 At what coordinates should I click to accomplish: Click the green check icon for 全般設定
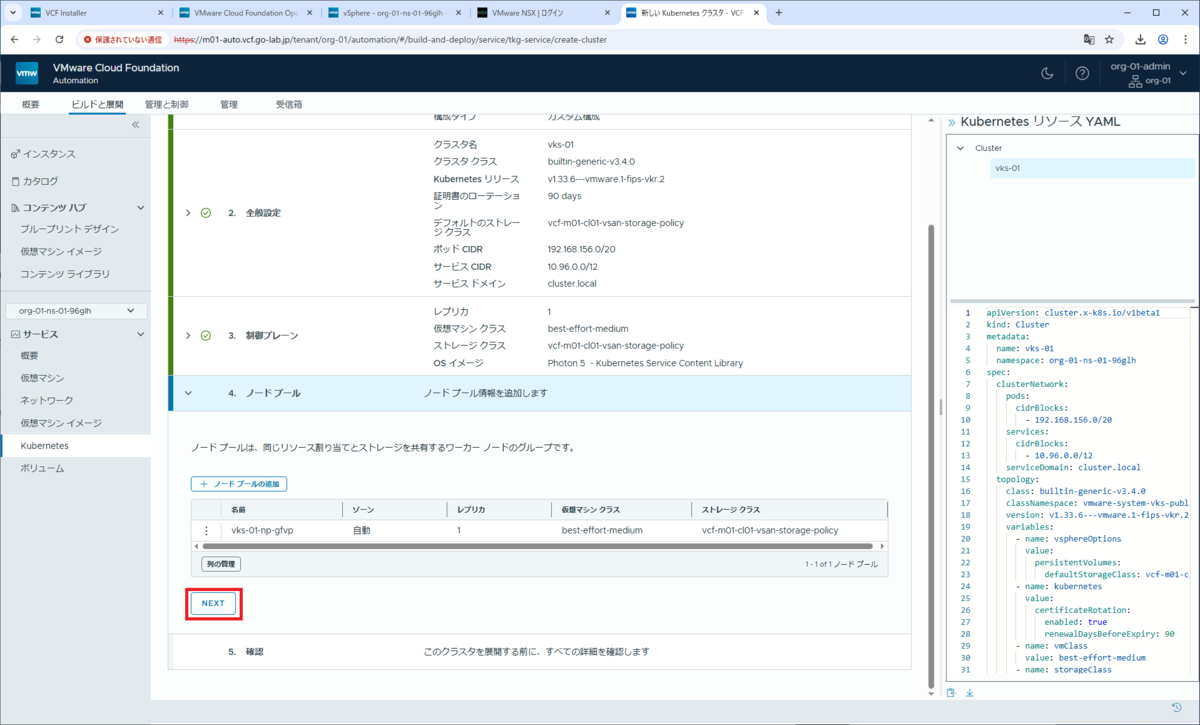point(206,213)
